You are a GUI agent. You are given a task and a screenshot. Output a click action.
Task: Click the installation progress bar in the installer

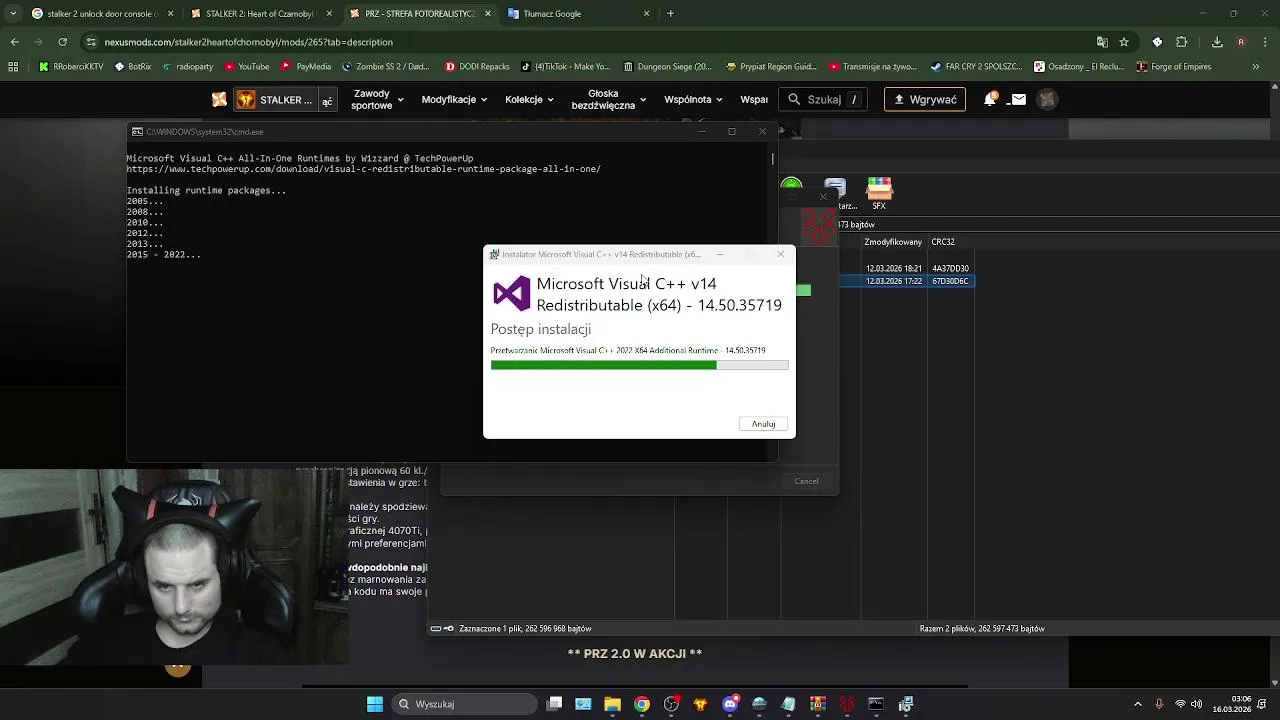pyautogui.click(x=639, y=365)
